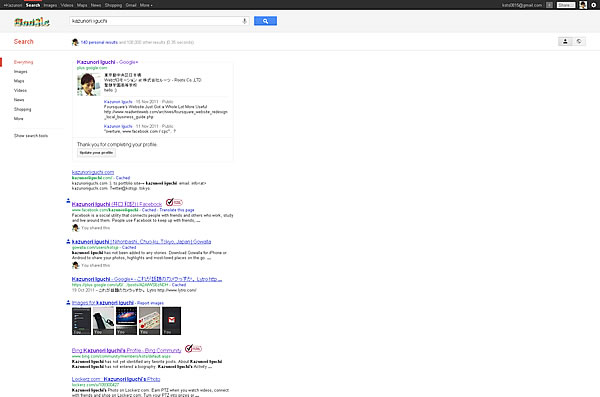The image size is (600, 397).
Task: Open second image result thumbnail
Action: point(103,321)
